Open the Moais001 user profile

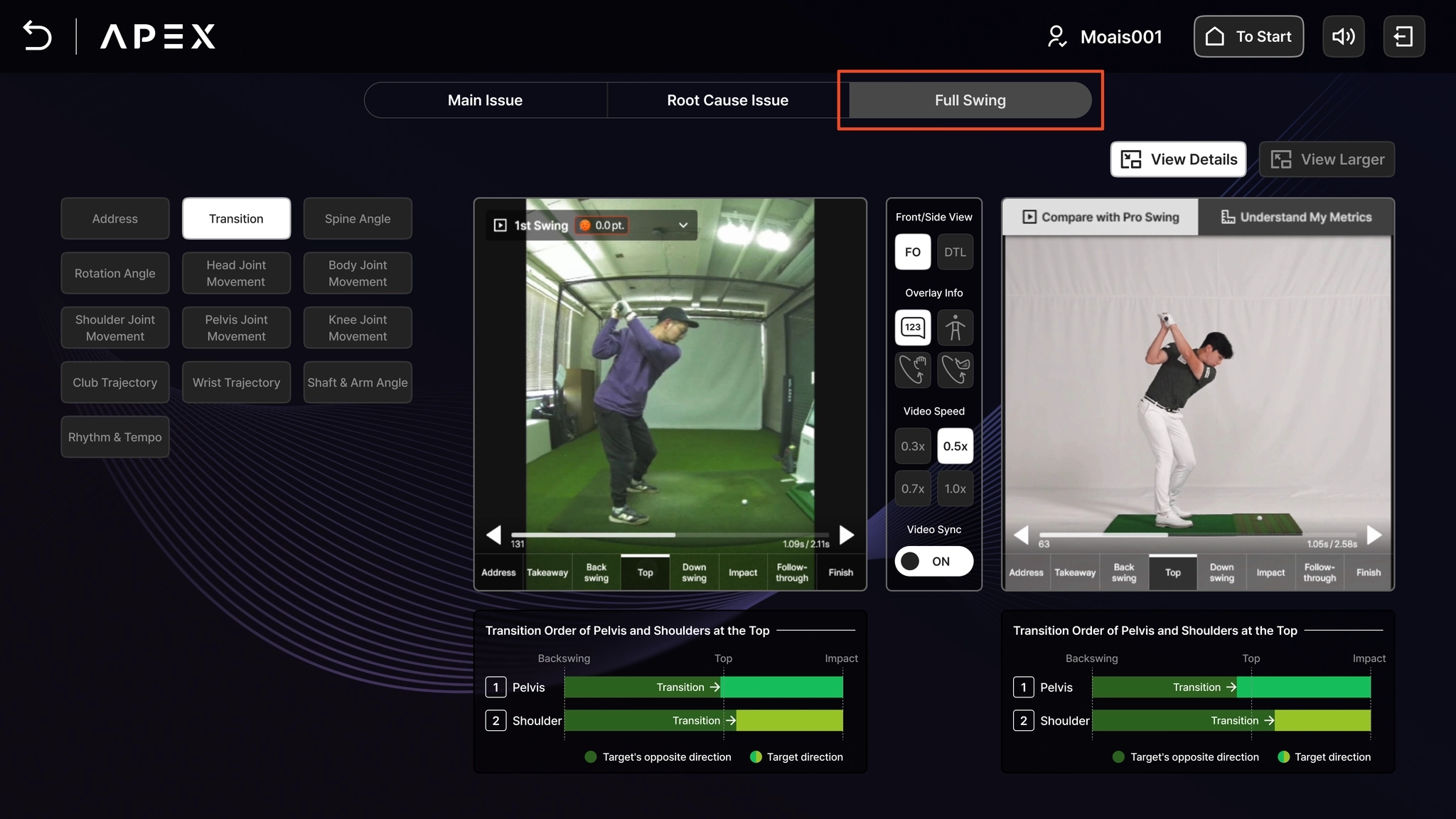point(1106,36)
